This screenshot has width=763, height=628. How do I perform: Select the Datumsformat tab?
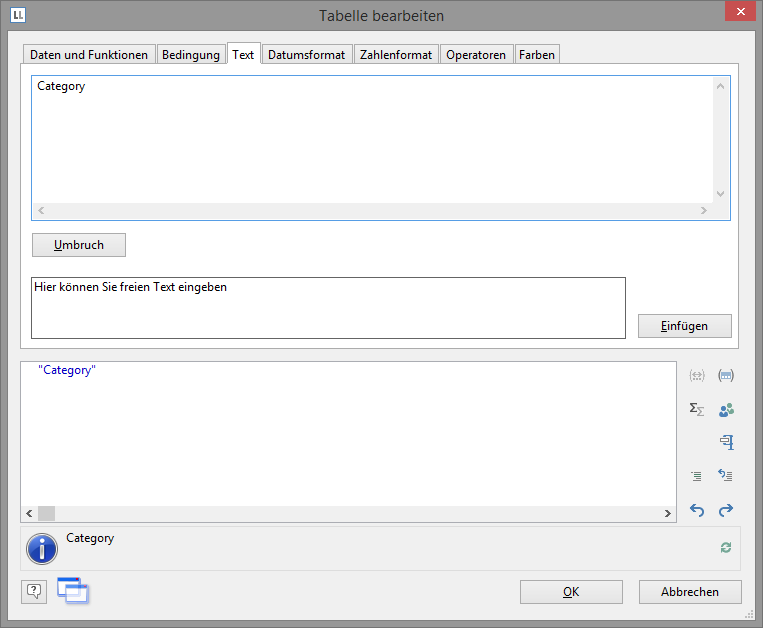[306, 55]
